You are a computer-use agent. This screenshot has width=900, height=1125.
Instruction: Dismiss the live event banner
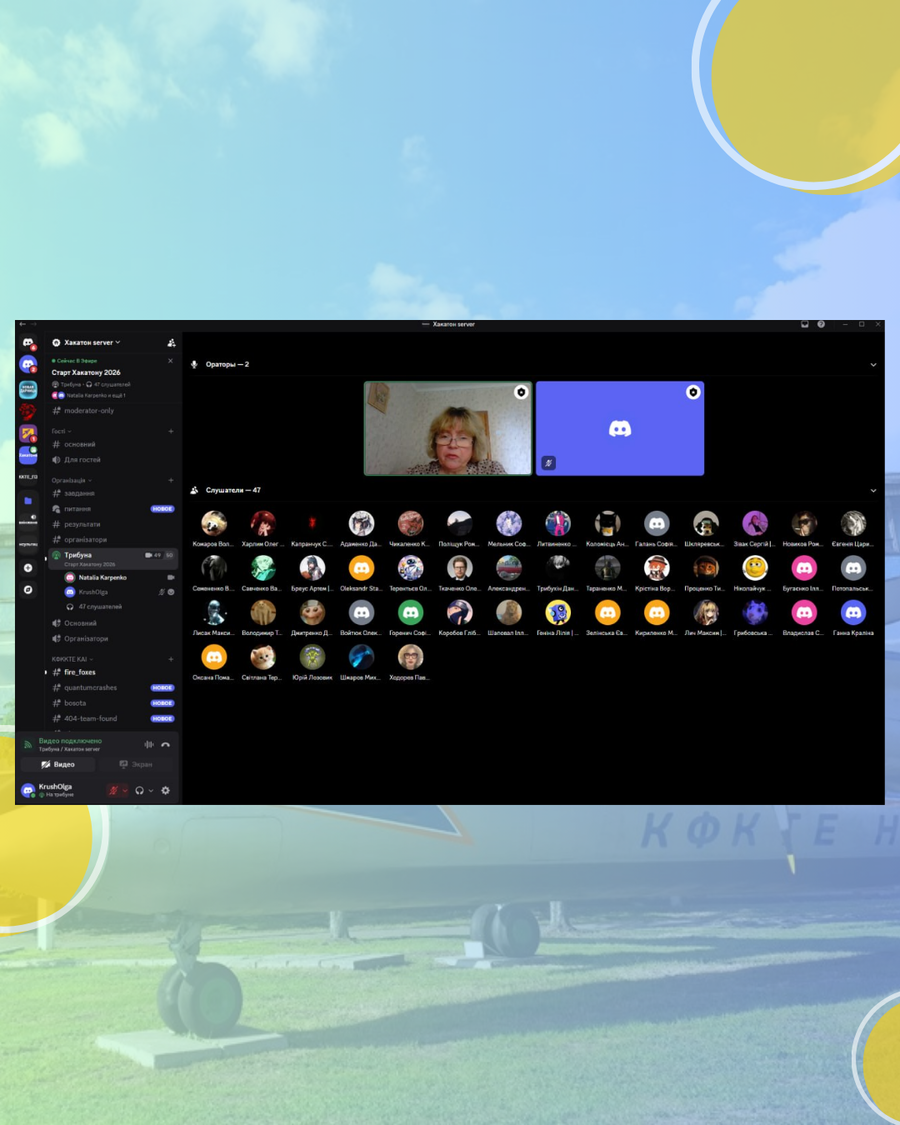coord(170,361)
